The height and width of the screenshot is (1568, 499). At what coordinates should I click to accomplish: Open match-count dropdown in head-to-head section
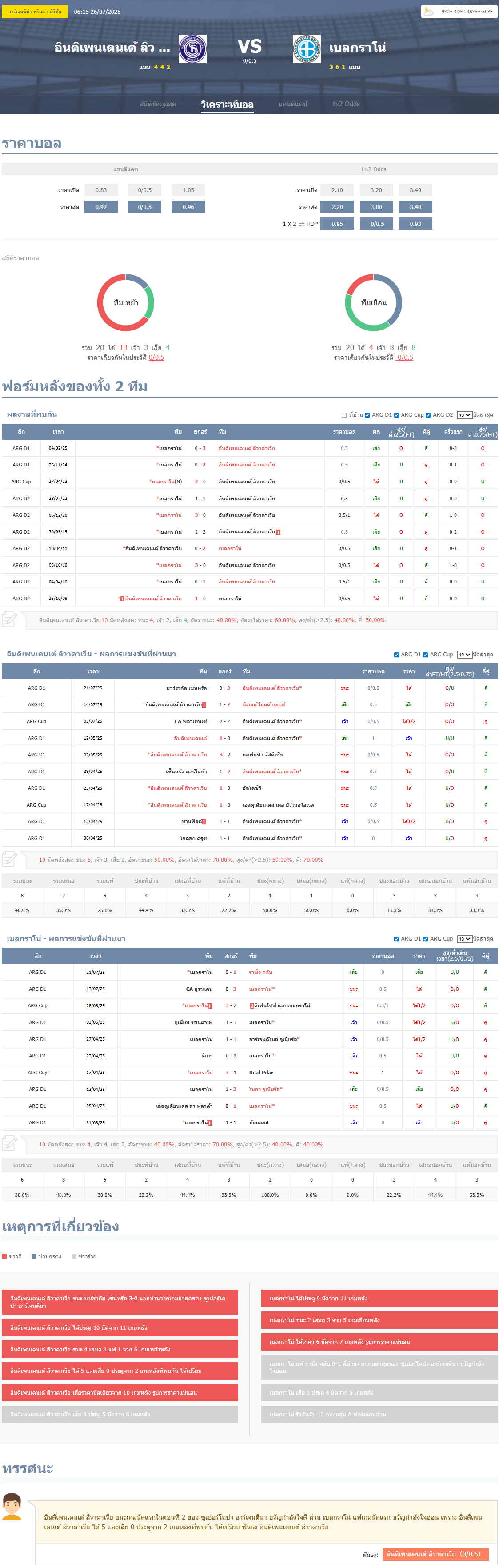pyautogui.click(x=464, y=415)
